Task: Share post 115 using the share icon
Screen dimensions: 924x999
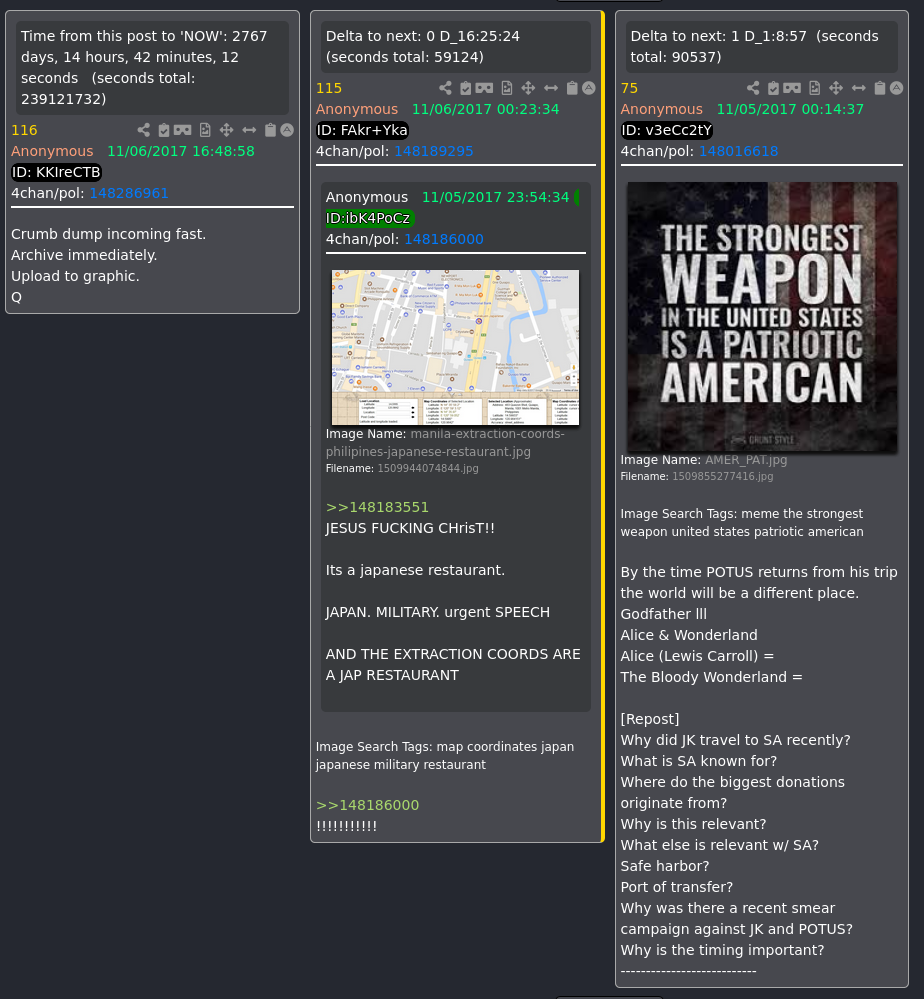Action: click(445, 88)
